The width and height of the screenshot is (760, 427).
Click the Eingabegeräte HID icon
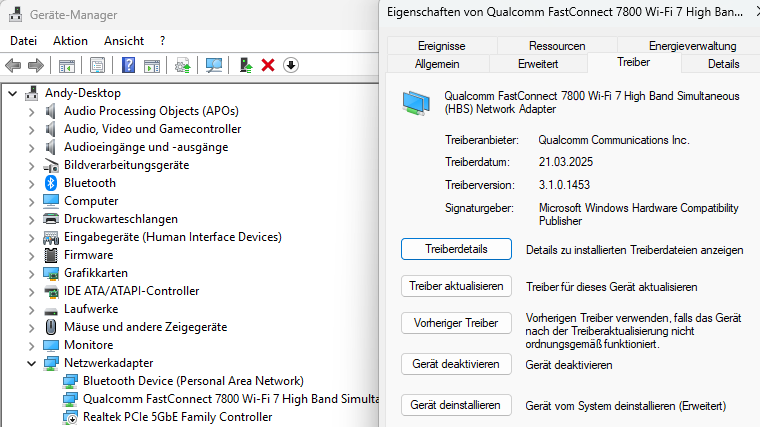click(51, 237)
